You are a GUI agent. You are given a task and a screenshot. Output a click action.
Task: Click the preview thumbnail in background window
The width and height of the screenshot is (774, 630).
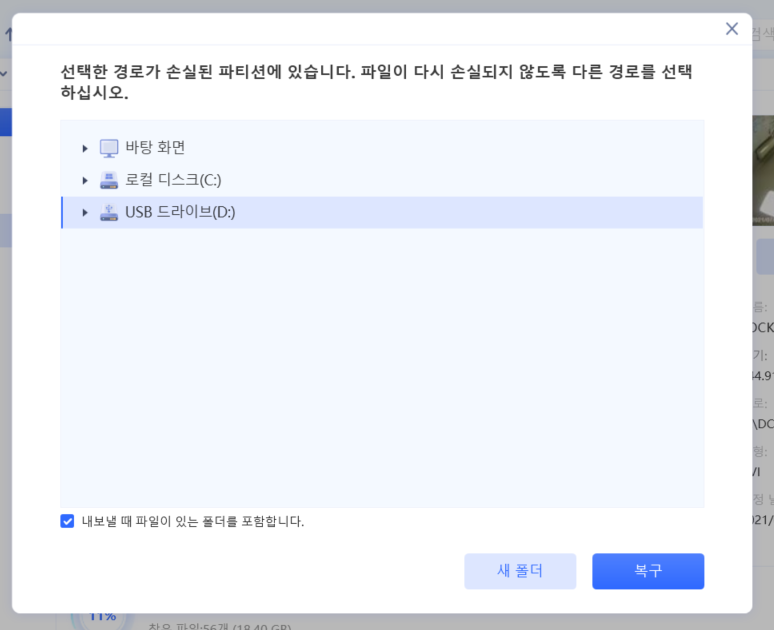(763, 170)
